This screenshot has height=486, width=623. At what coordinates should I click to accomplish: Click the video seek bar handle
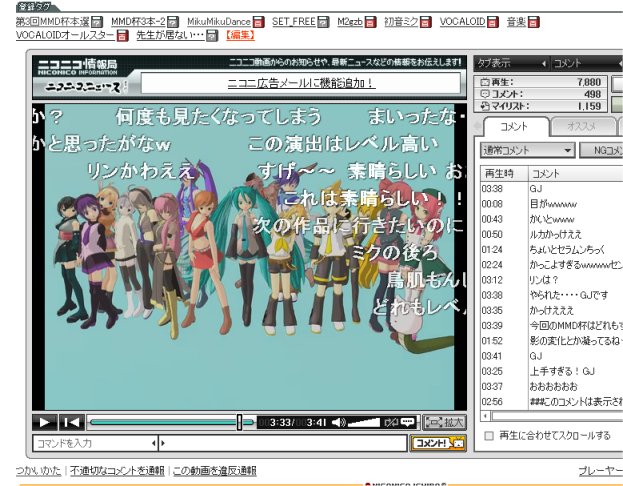[239, 422]
